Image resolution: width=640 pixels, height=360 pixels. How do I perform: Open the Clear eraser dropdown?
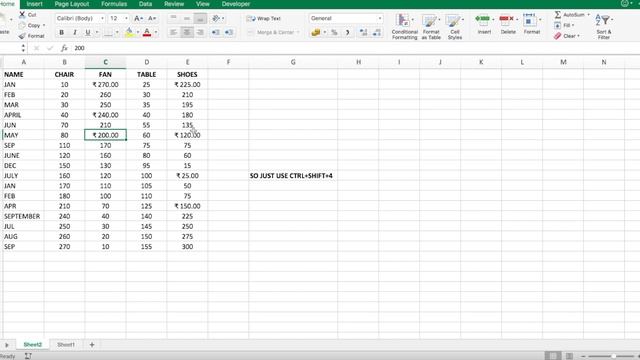pos(566,36)
